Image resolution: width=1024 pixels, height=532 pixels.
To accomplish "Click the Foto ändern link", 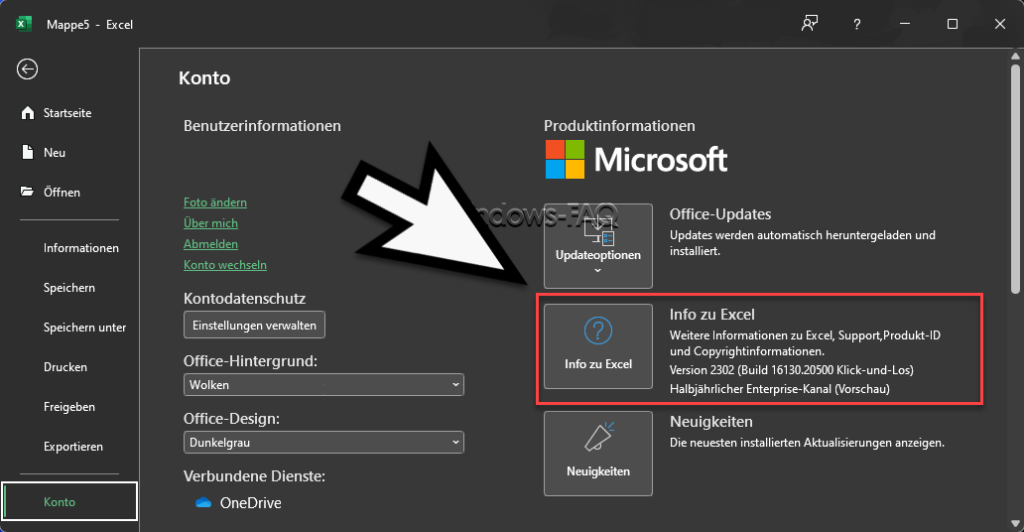I will [x=215, y=202].
